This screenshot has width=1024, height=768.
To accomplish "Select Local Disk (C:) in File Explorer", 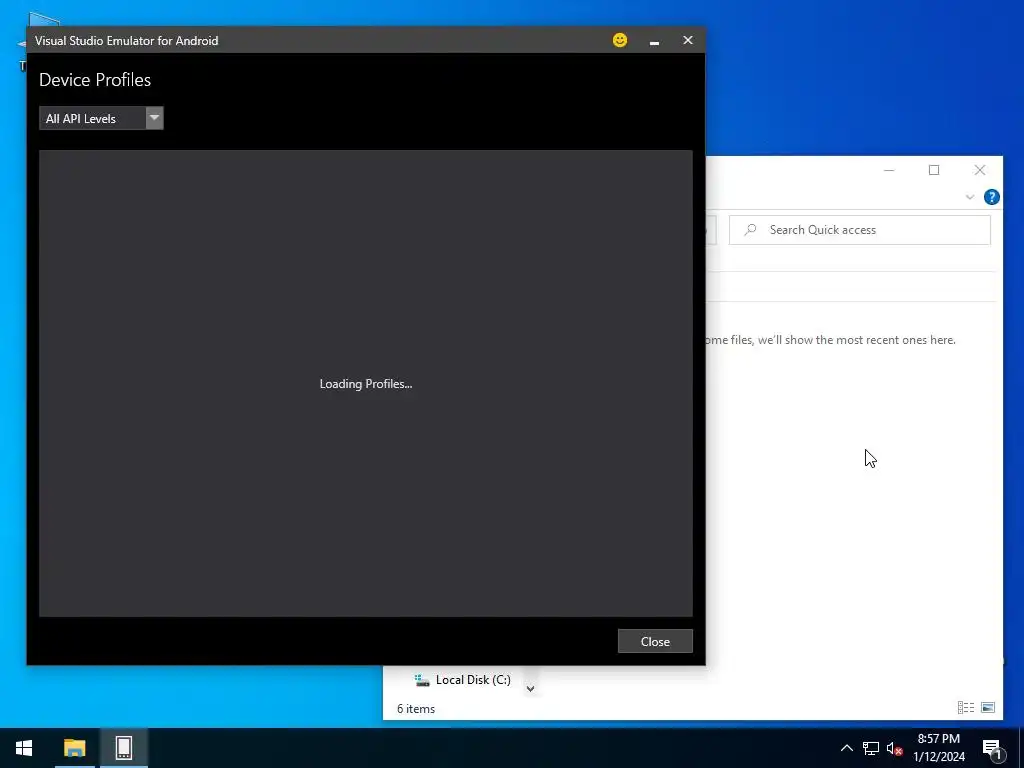I will pyautogui.click(x=462, y=680).
